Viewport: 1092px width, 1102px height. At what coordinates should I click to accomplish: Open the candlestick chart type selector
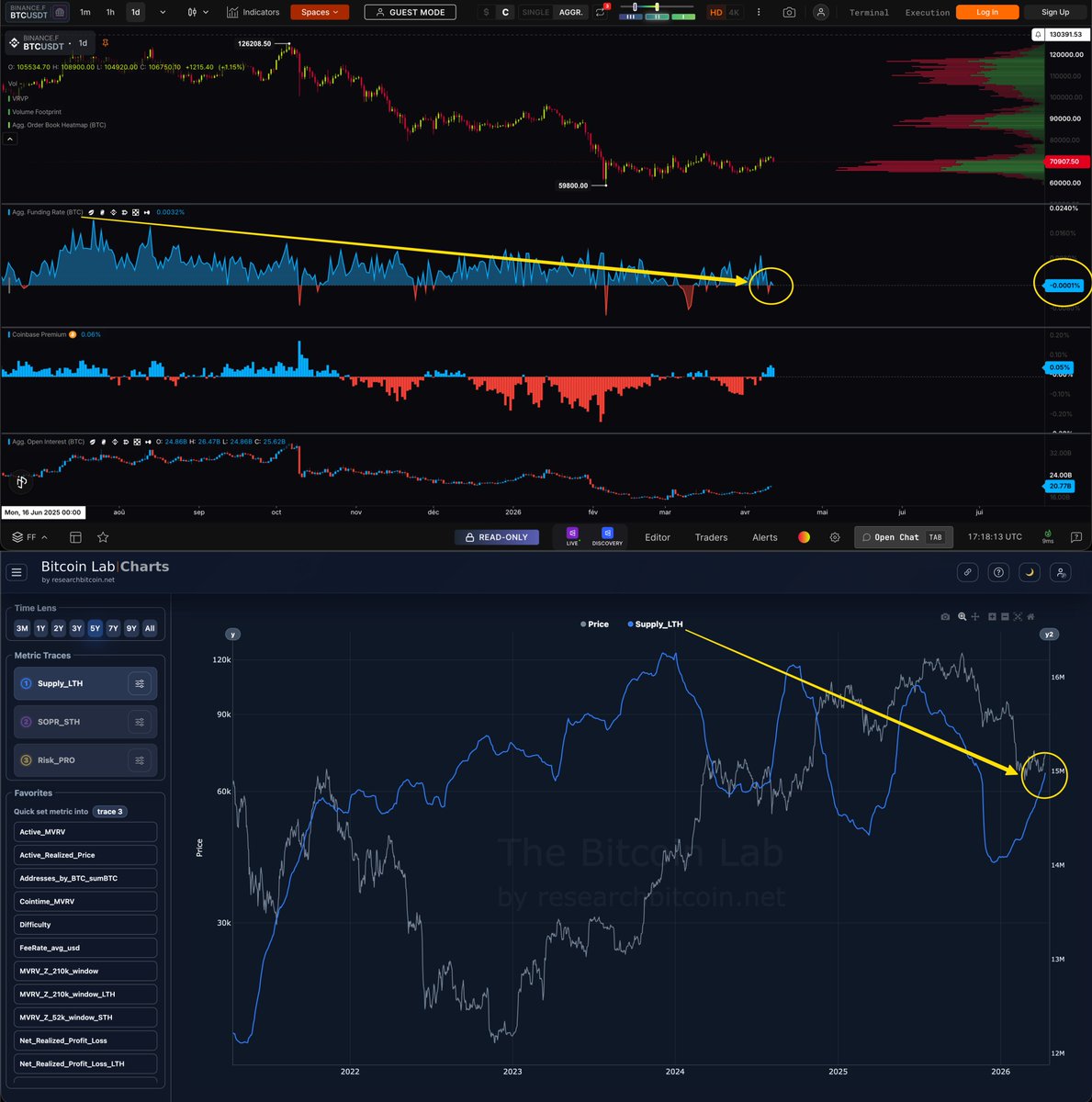(197, 12)
